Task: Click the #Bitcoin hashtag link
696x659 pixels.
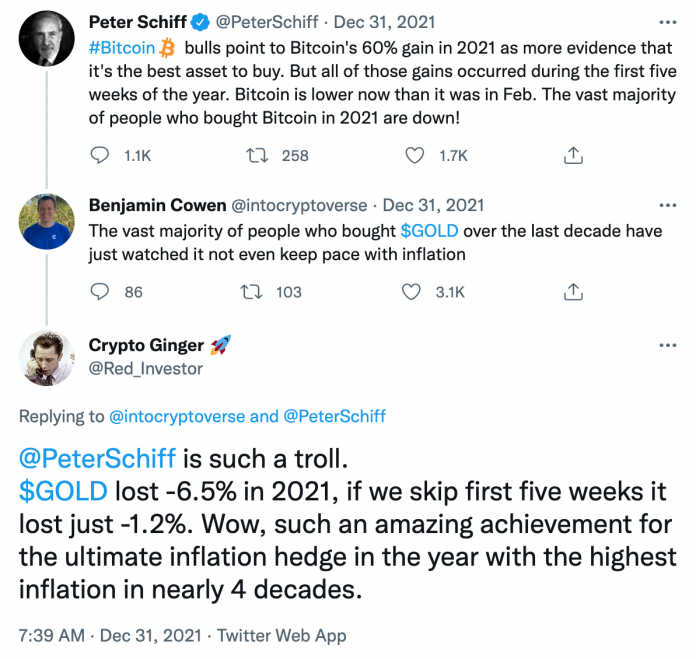Action: click(x=121, y=47)
